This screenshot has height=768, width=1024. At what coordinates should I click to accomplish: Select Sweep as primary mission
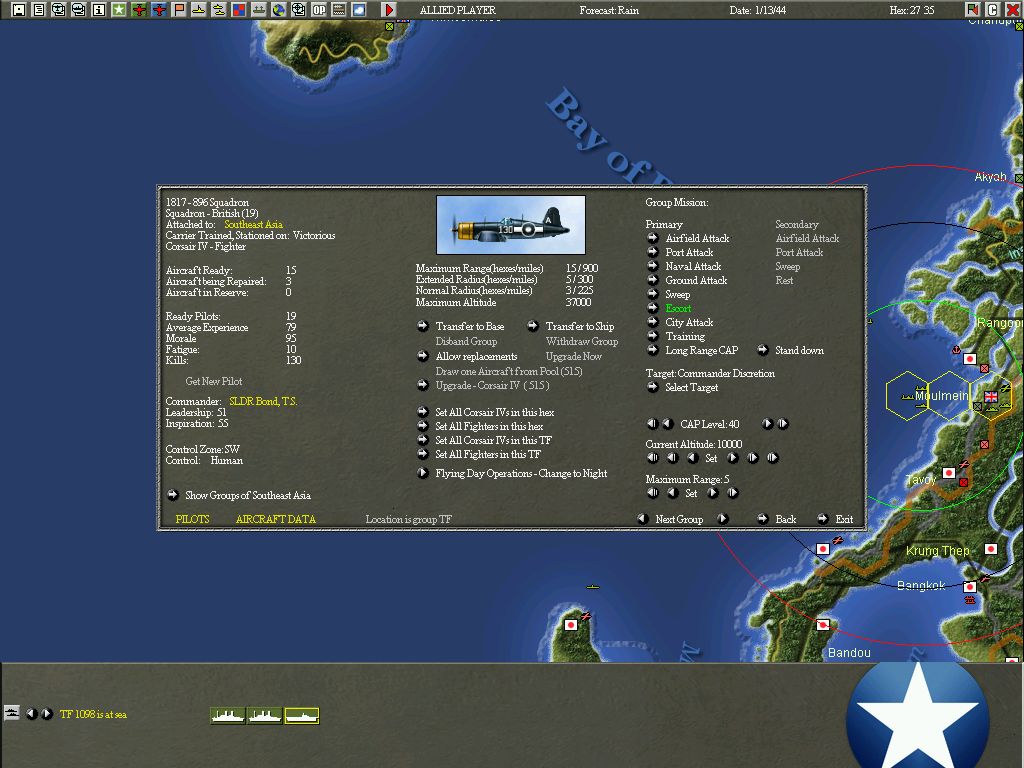[652, 294]
